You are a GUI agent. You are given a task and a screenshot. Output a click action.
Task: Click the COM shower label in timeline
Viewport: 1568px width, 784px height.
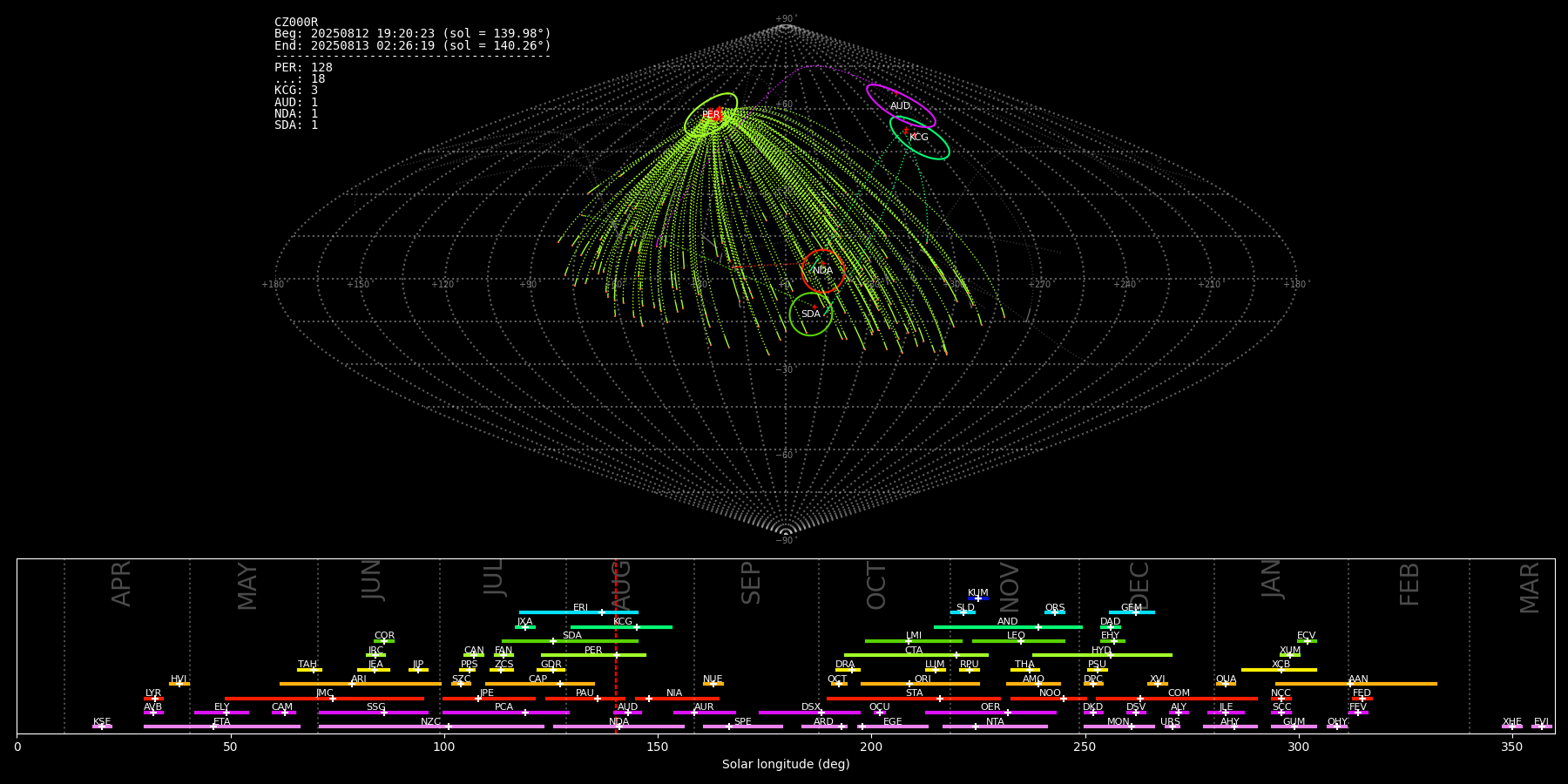[x=1179, y=693]
